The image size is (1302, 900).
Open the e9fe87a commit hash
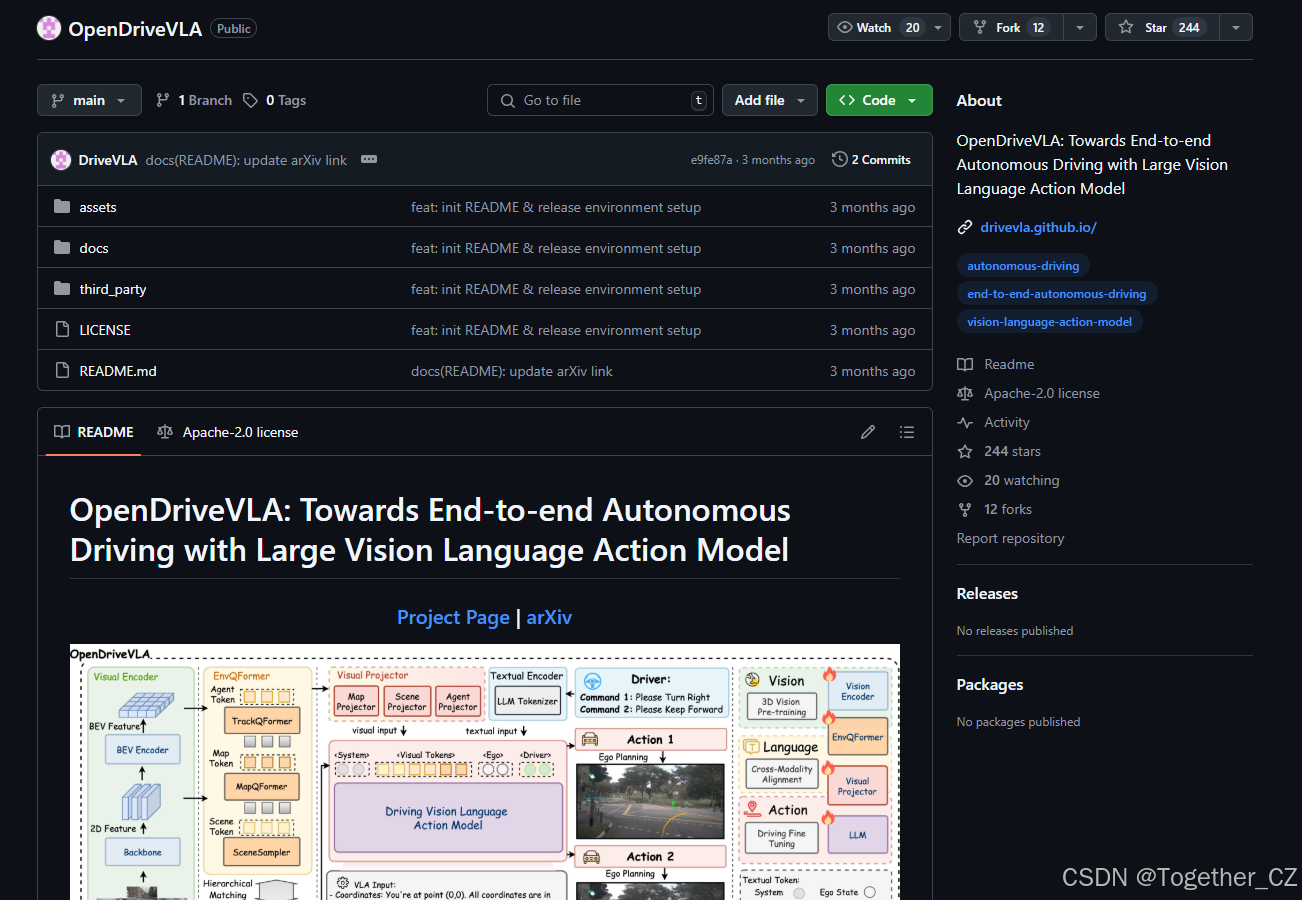click(x=712, y=160)
